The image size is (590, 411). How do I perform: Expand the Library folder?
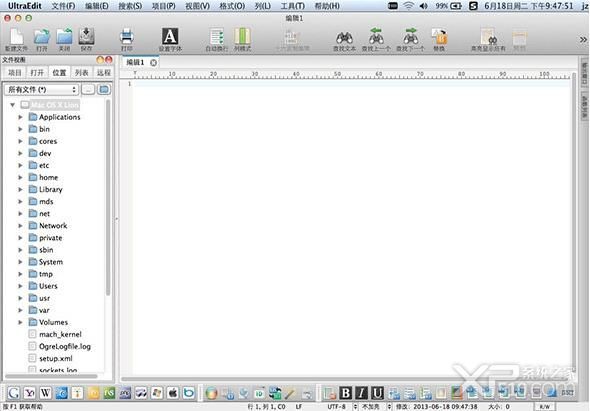[x=20, y=189]
